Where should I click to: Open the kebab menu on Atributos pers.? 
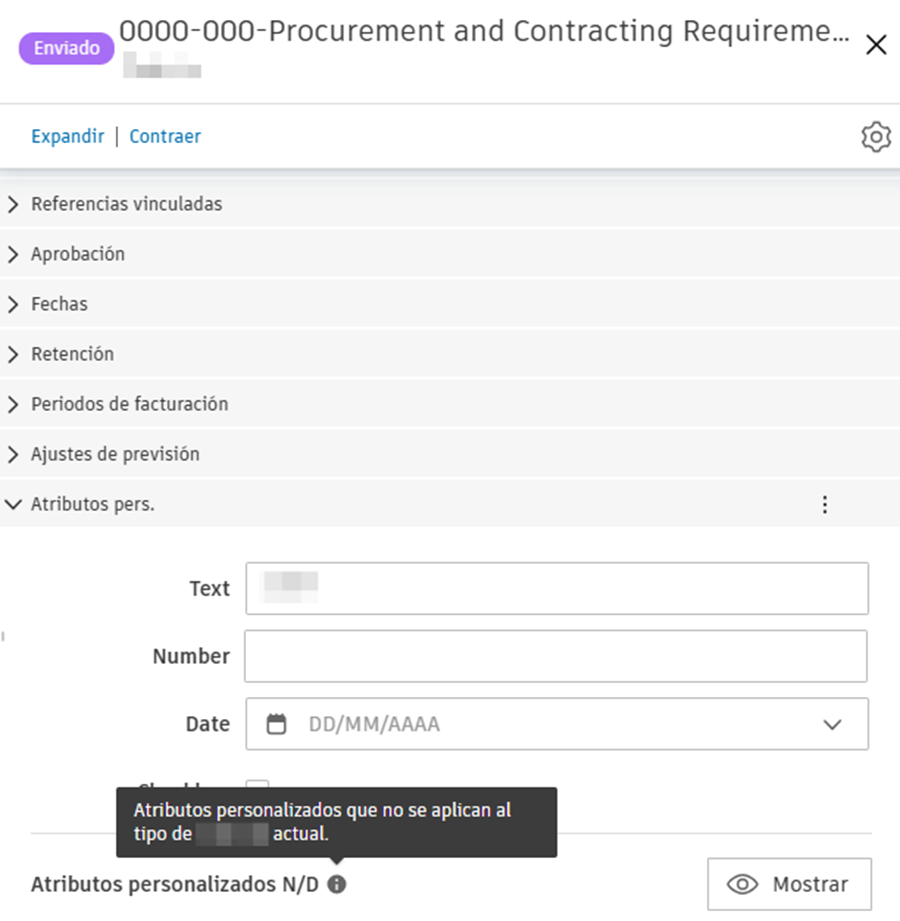point(825,504)
